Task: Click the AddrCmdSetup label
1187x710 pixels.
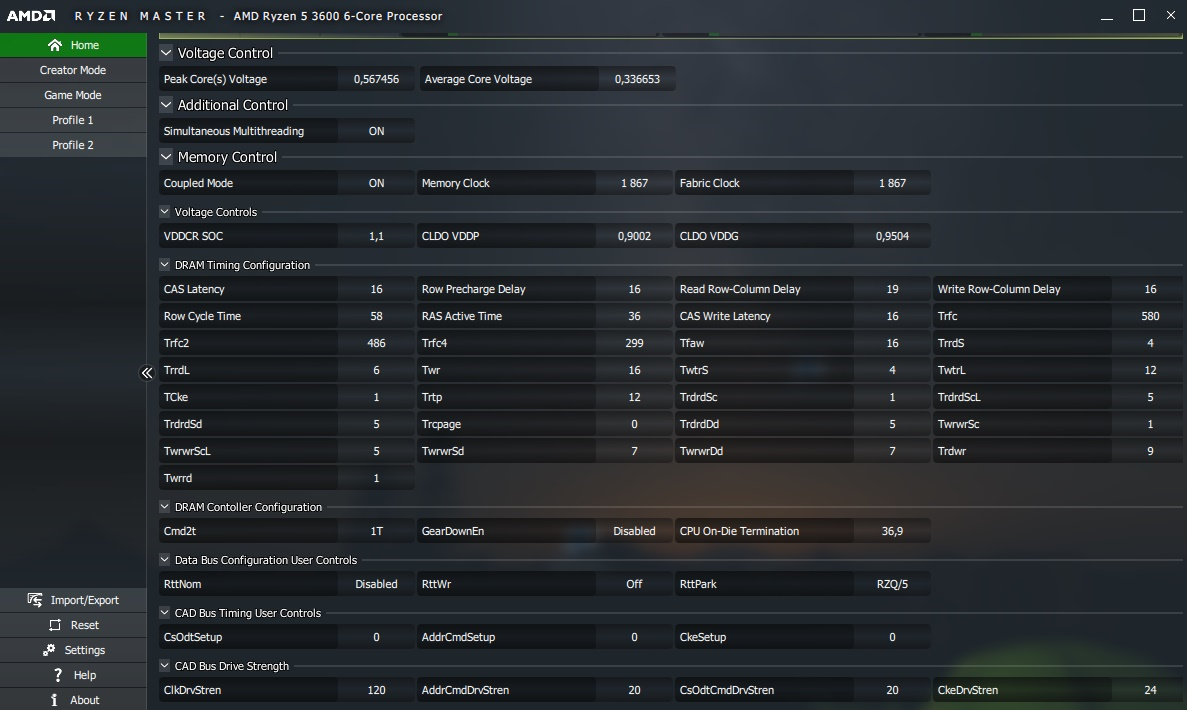Action: coord(458,637)
